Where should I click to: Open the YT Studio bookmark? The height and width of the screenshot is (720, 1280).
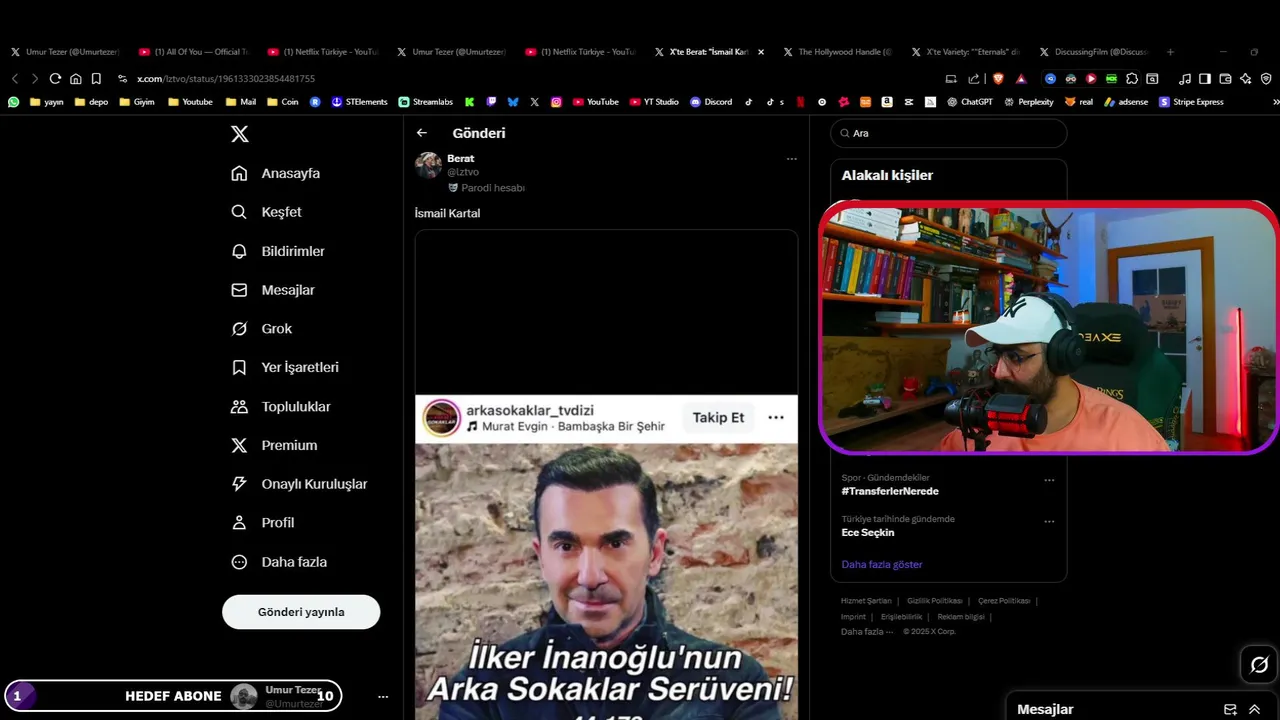click(654, 102)
